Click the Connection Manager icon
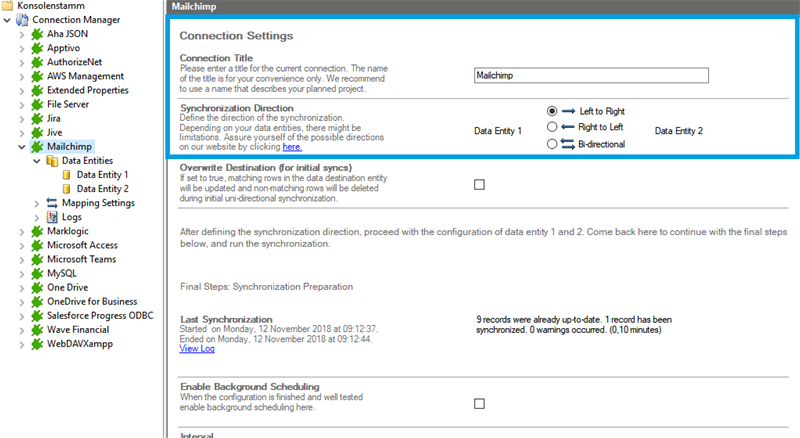The image size is (800, 438). [x=23, y=20]
